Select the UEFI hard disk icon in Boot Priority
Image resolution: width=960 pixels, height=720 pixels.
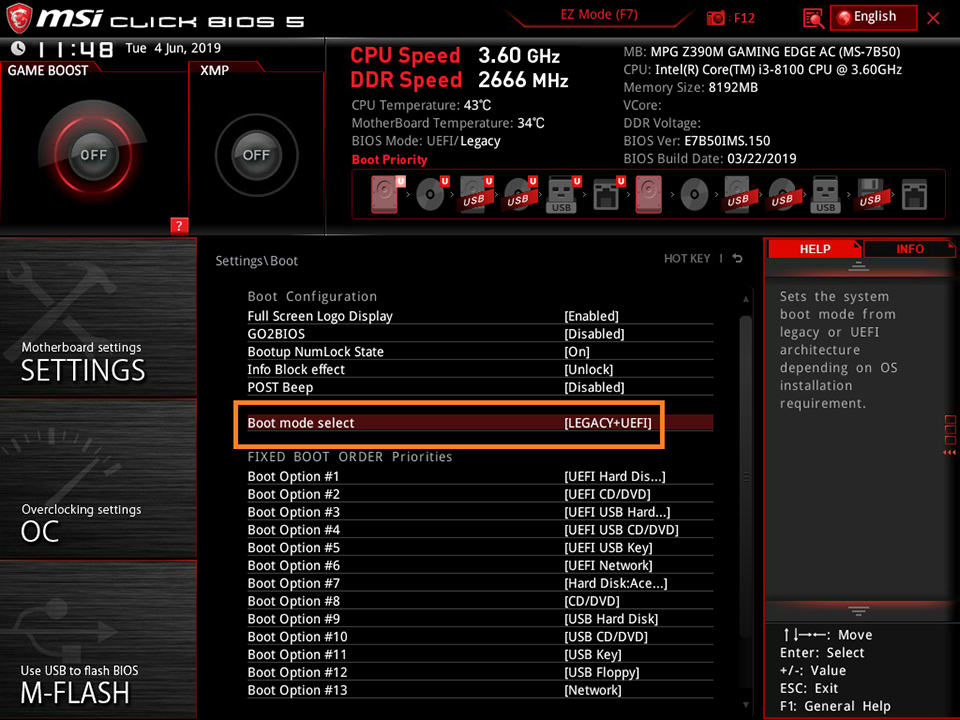coord(386,194)
